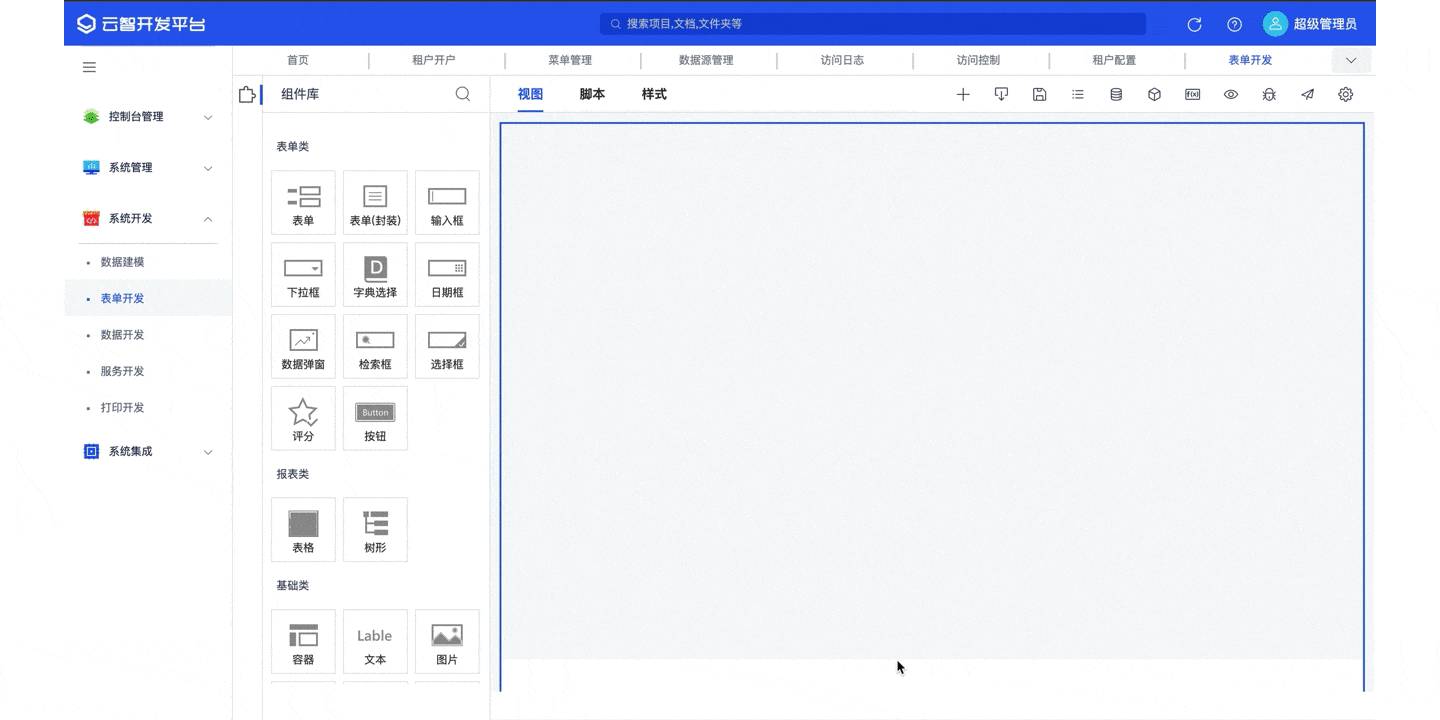Select the 按钮 Button component
The width and height of the screenshot is (1440, 720).
(375, 418)
